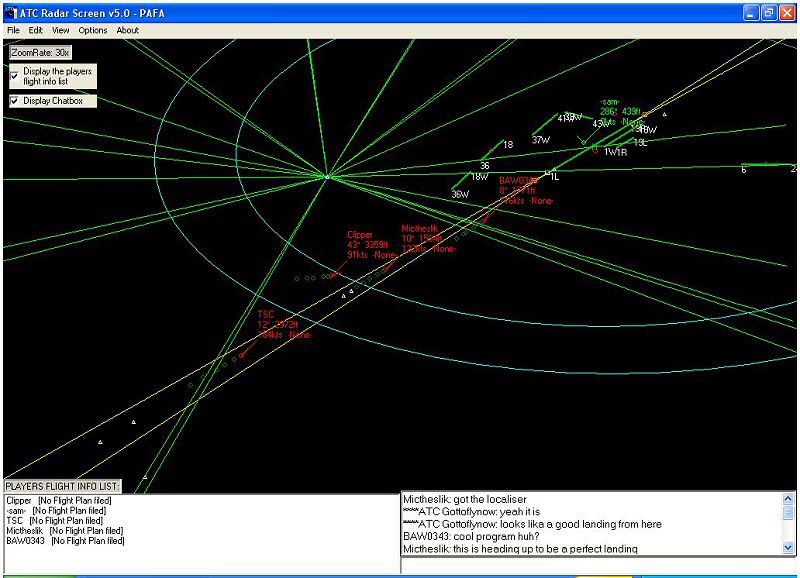Click the runway 18 marker label
This screenshot has height=578, width=800.
508,145
